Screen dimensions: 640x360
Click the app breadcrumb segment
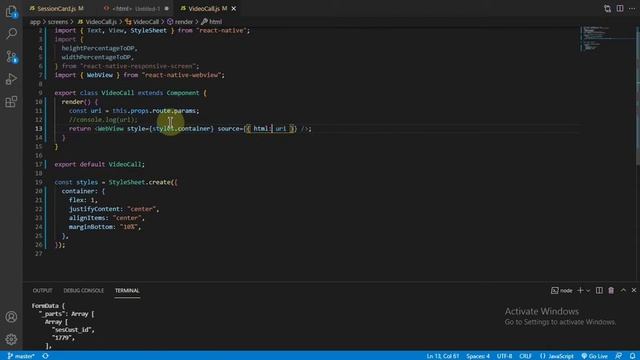click(x=35, y=22)
